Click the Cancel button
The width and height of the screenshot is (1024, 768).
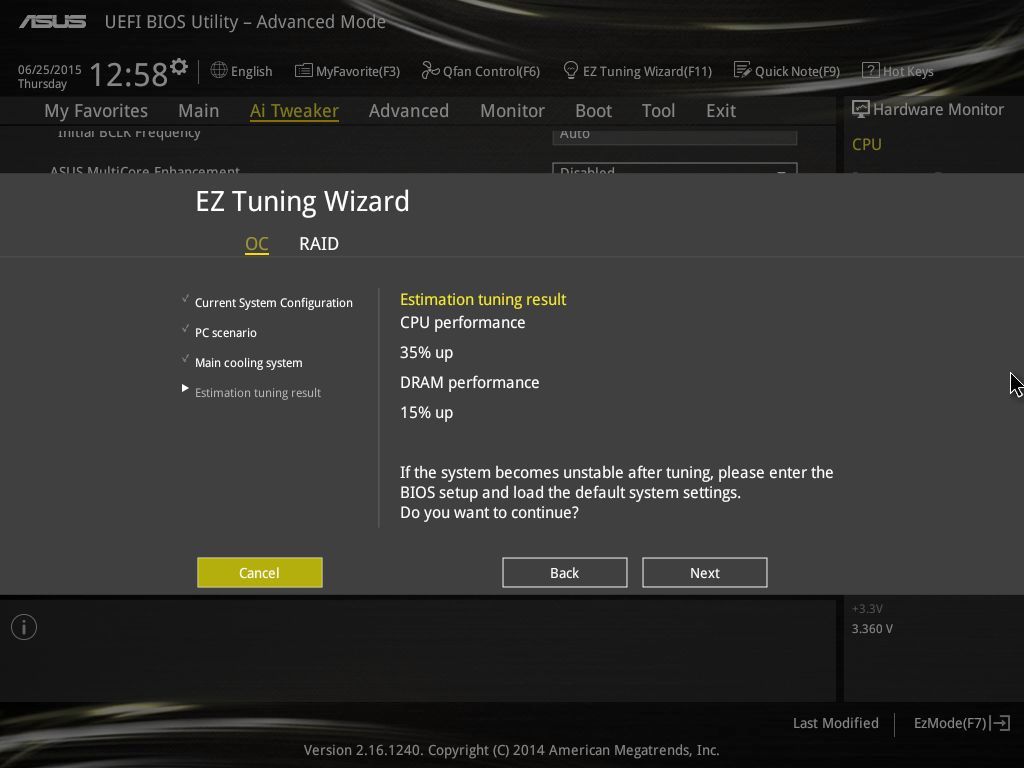[x=260, y=573]
